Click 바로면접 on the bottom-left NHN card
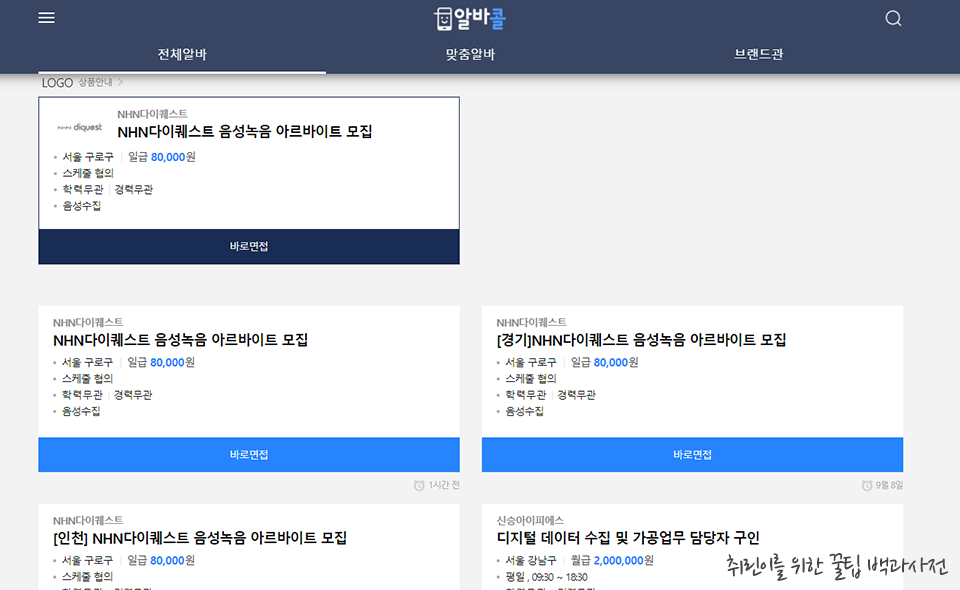The width and height of the screenshot is (960, 590). pos(248,454)
